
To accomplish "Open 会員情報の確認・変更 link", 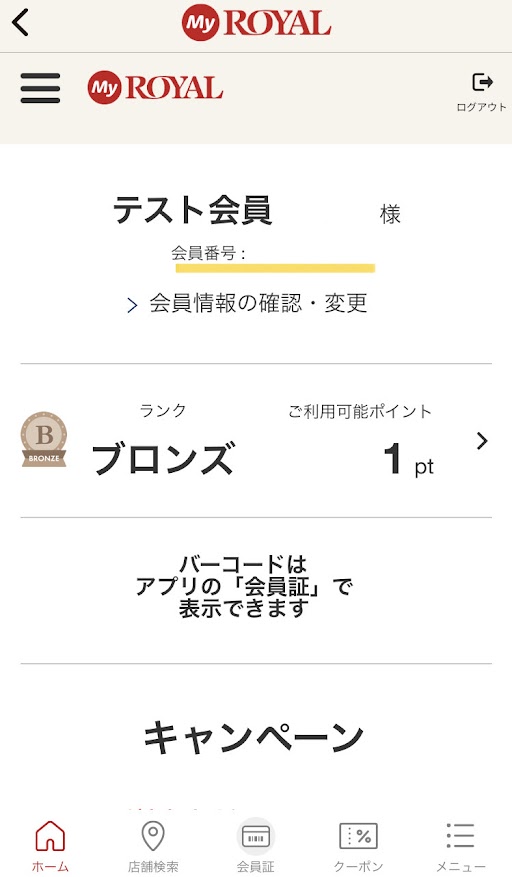I will click(258, 303).
